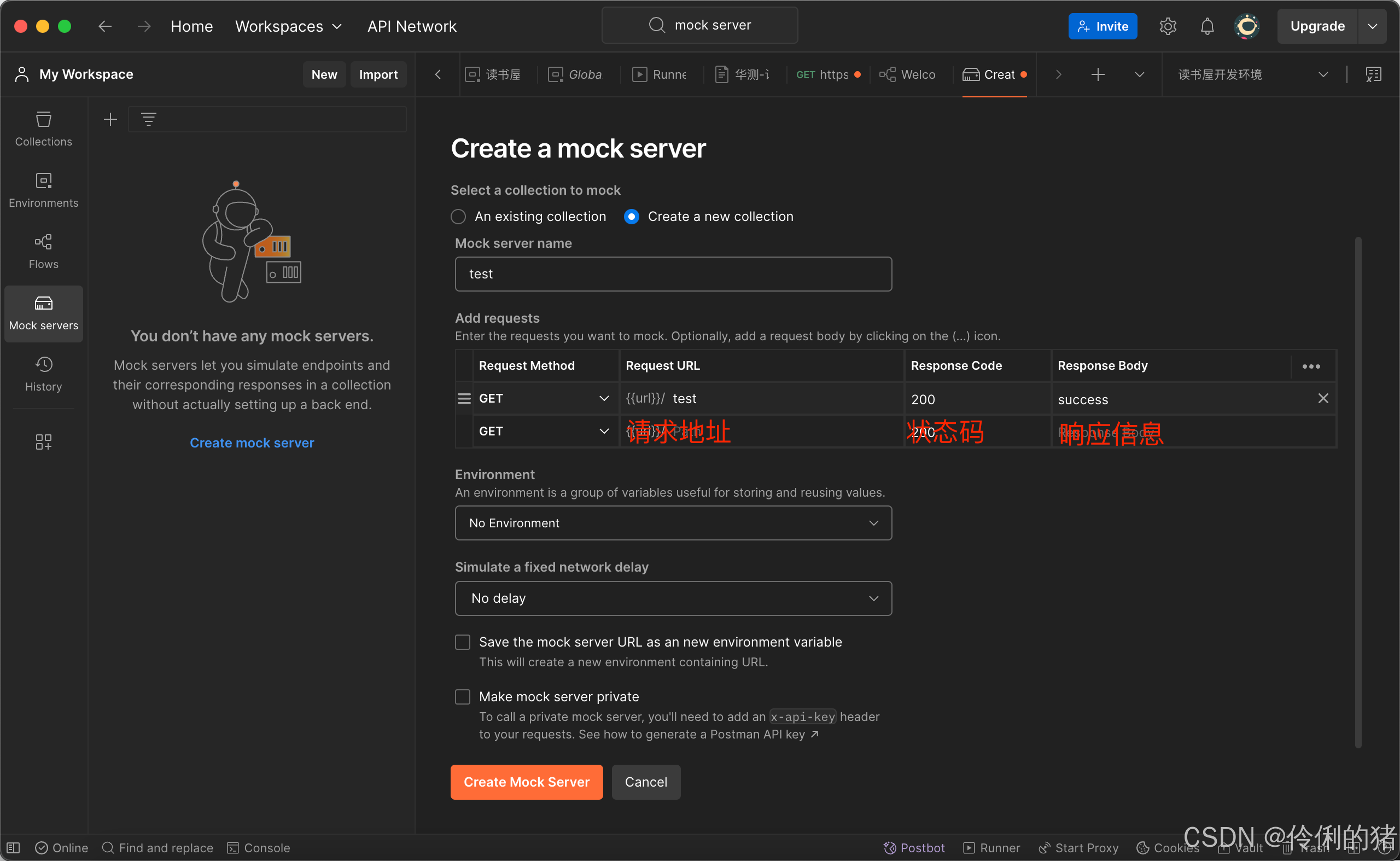Click the Cancel button
The height and width of the screenshot is (861, 1400).
646,782
